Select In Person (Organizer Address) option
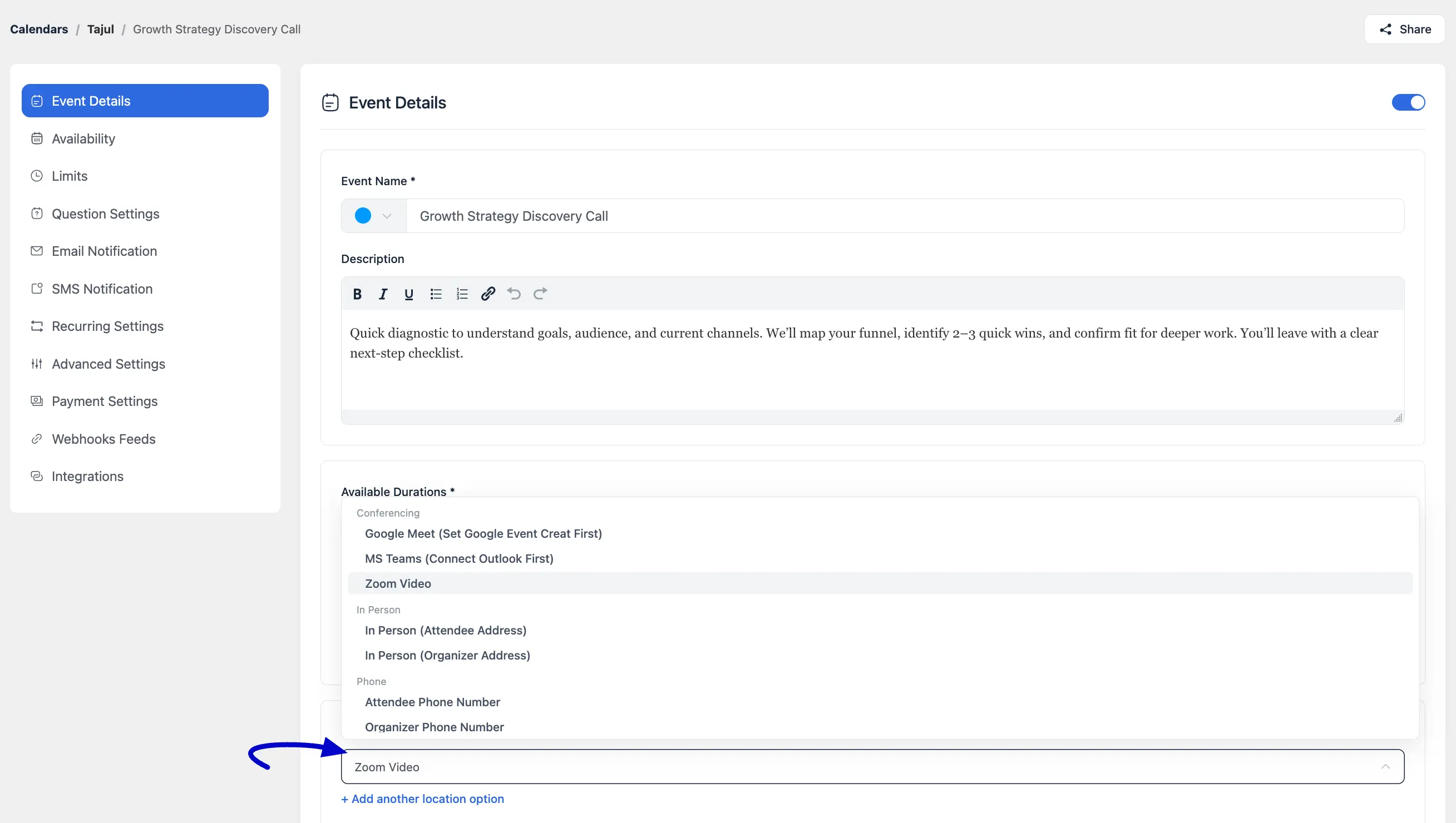Viewport: 1456px width, 823px height. coord(880,655)
